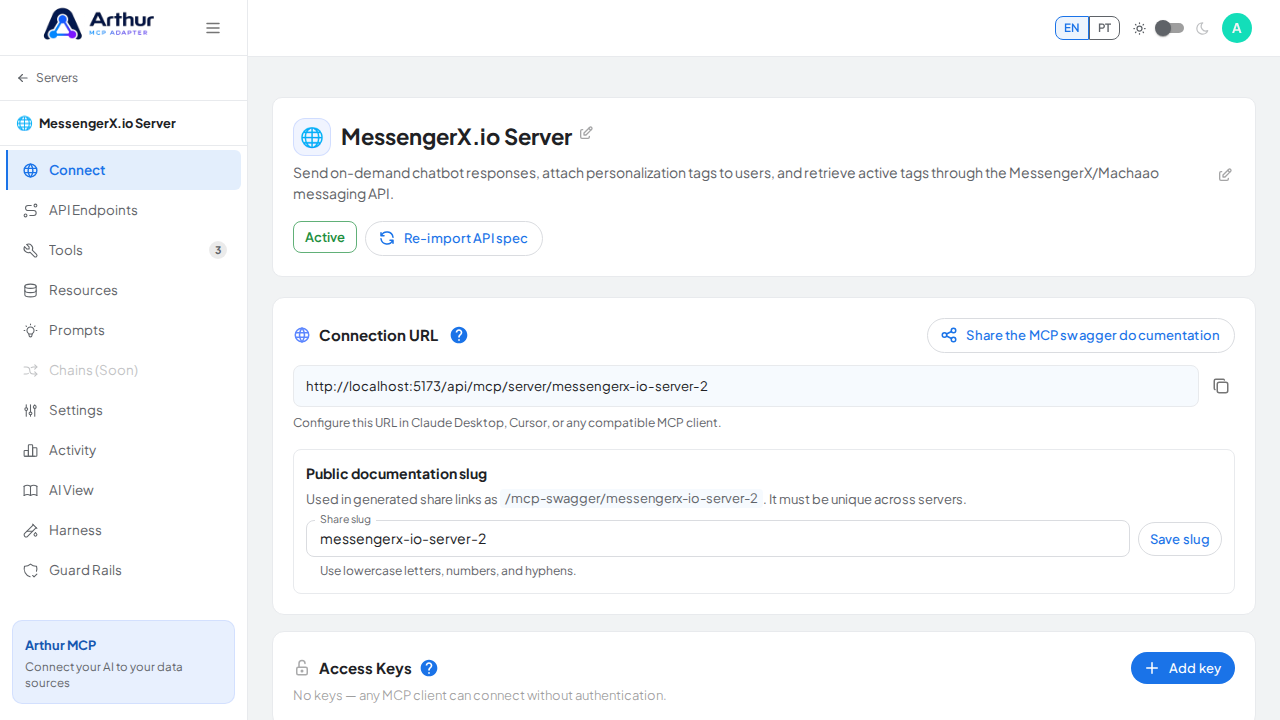Image resolution: width=1280 pixels, height=720 pixels.
Task: Toggle the dark mode switch
Action: click(x=1169, y=28)
